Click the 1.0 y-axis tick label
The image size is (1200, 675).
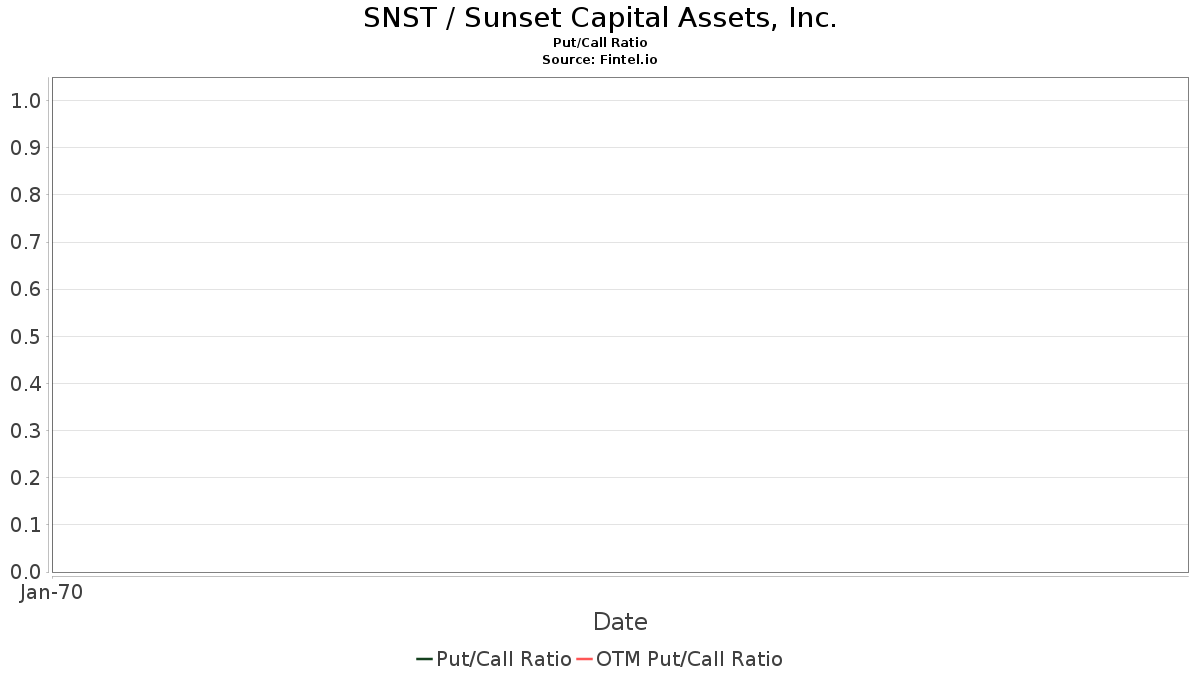(x=25, y=101)
